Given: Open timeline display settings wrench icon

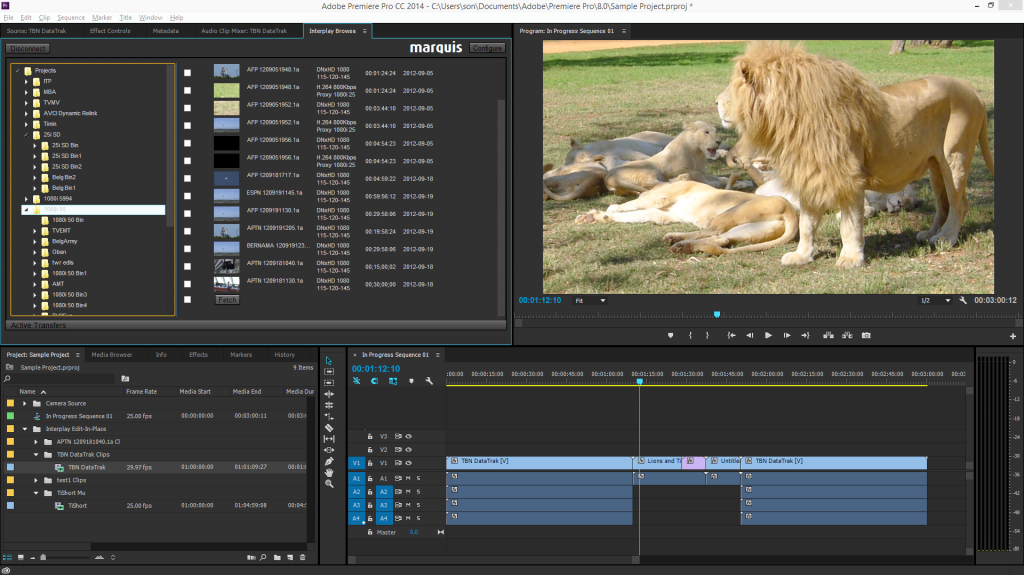Looking at the screenshot, I should click(429, 381).
